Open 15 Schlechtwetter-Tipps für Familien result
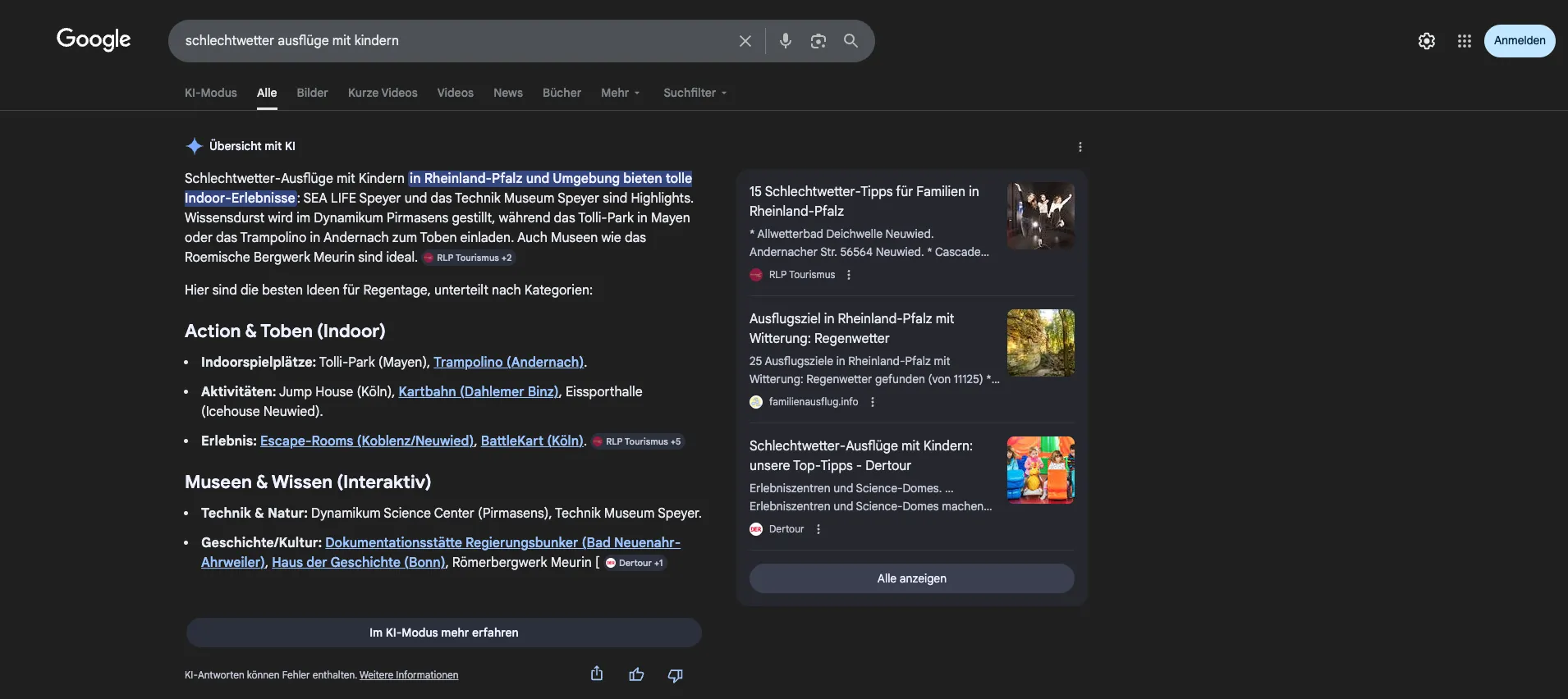The image size is (1568, 699). click(864, 201)
